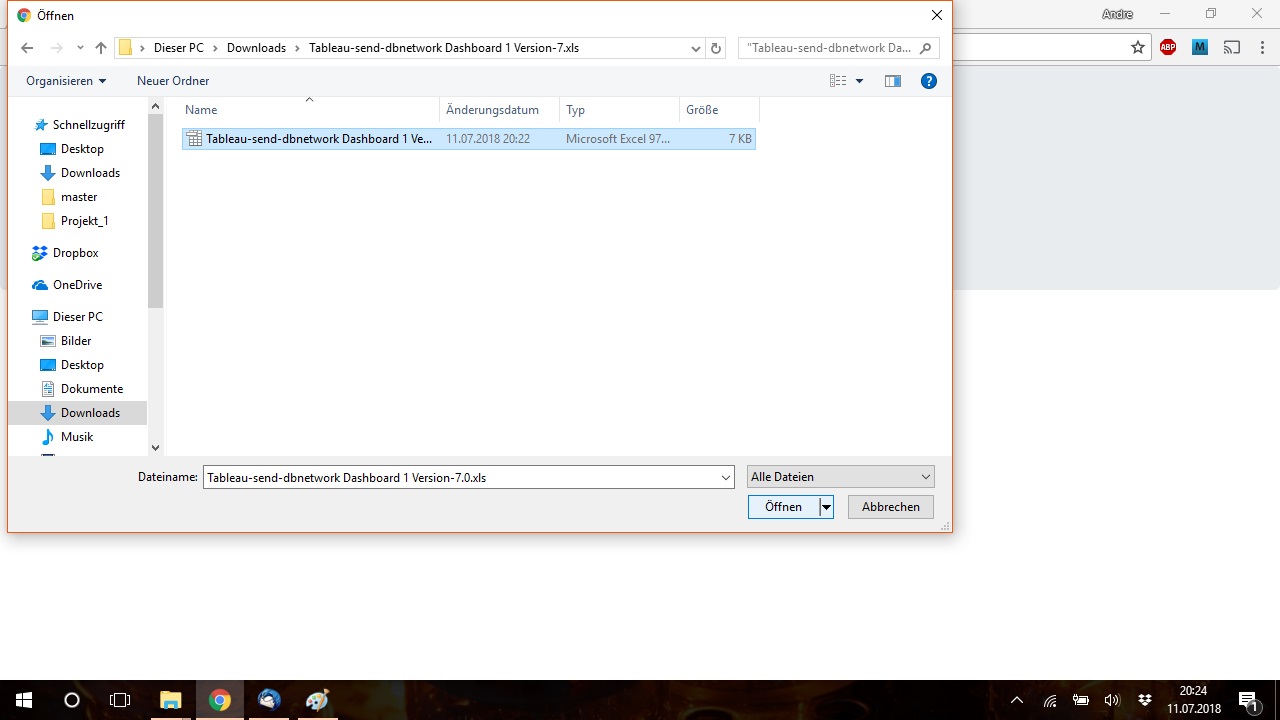Click the bookmark star in Chrome
The height and width of the screenshot is (720, 1280).
pos(1137,47)
